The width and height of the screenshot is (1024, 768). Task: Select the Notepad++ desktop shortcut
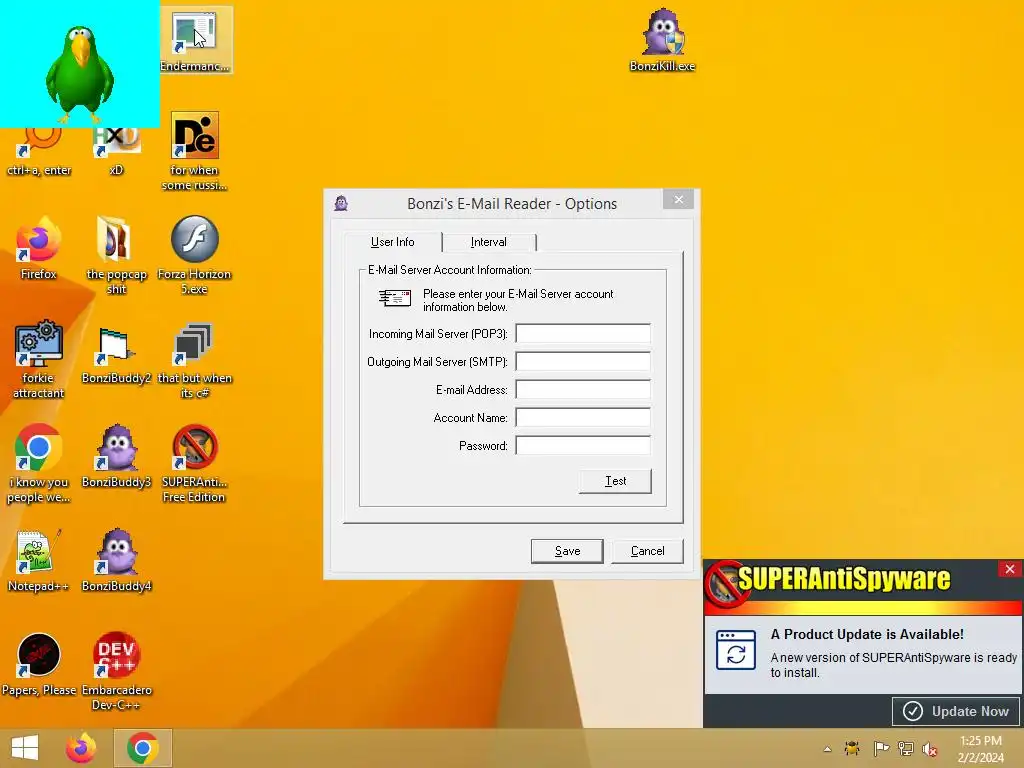39,561
